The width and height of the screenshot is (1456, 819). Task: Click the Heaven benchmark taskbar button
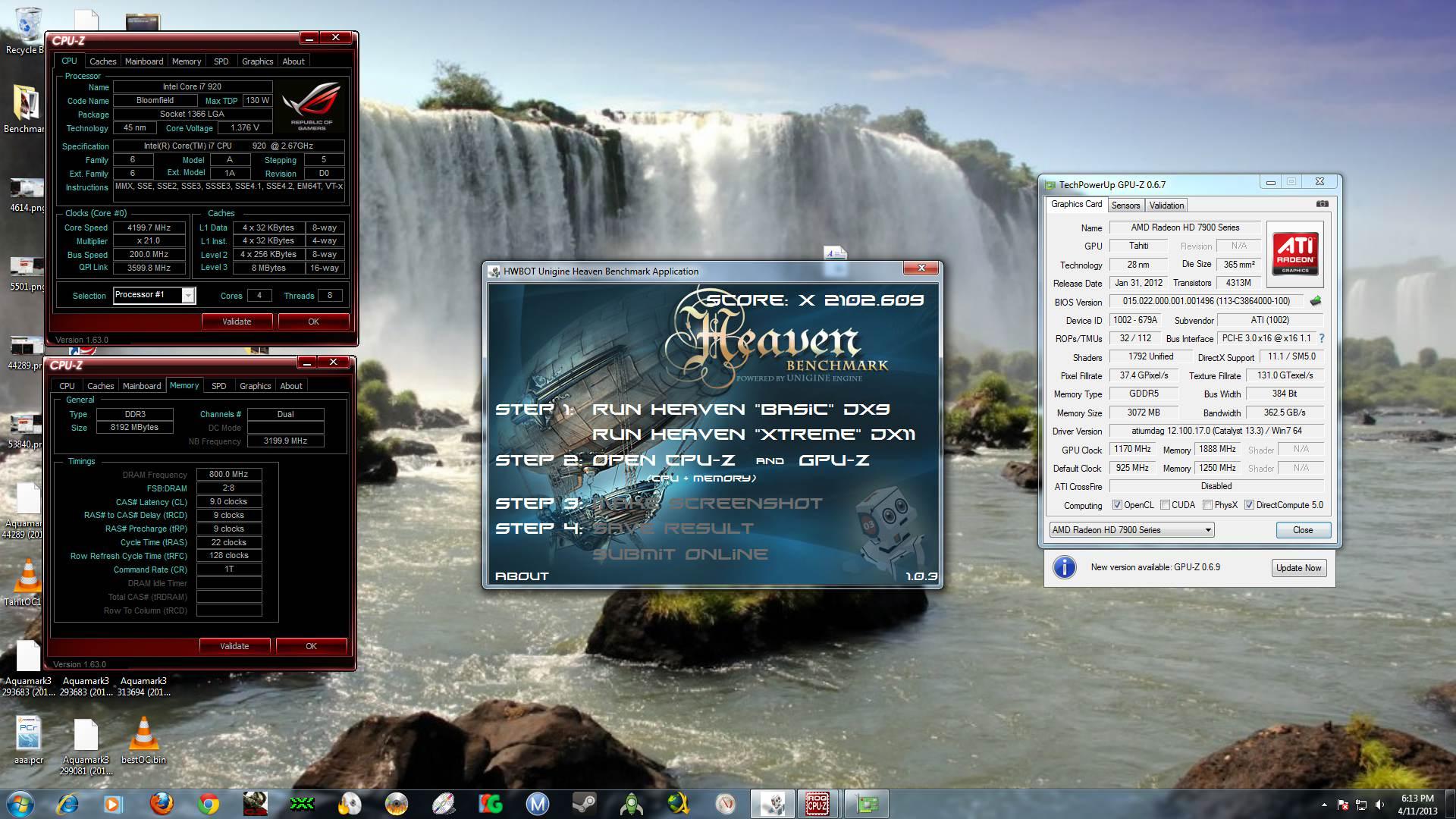pyautogui.click(x=773, y=804)
